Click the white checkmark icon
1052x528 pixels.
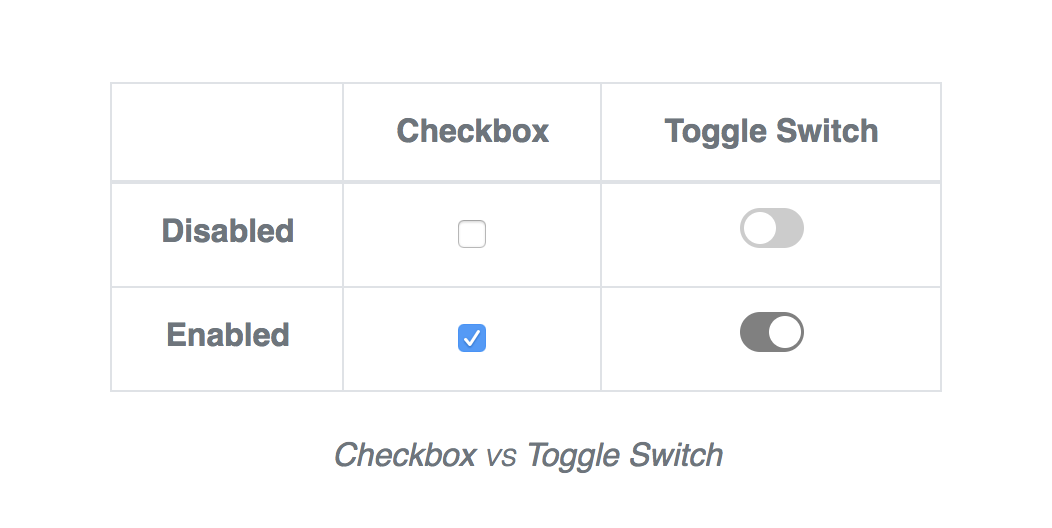pos(472,338)
